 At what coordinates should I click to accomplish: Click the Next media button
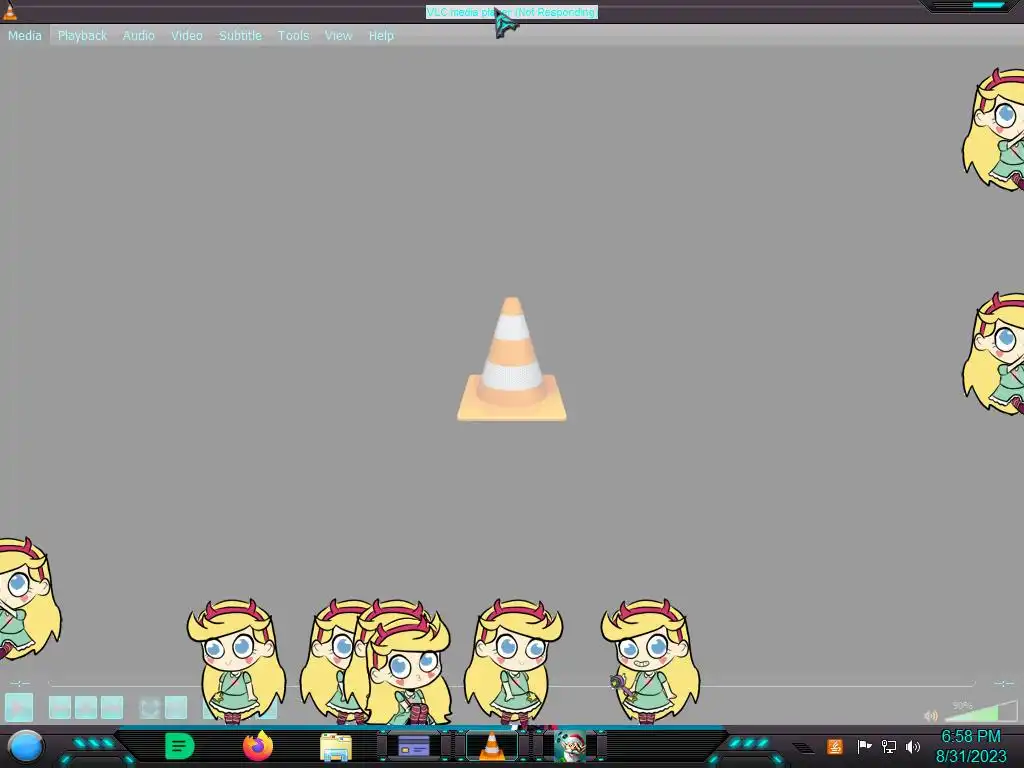(112, 707)
